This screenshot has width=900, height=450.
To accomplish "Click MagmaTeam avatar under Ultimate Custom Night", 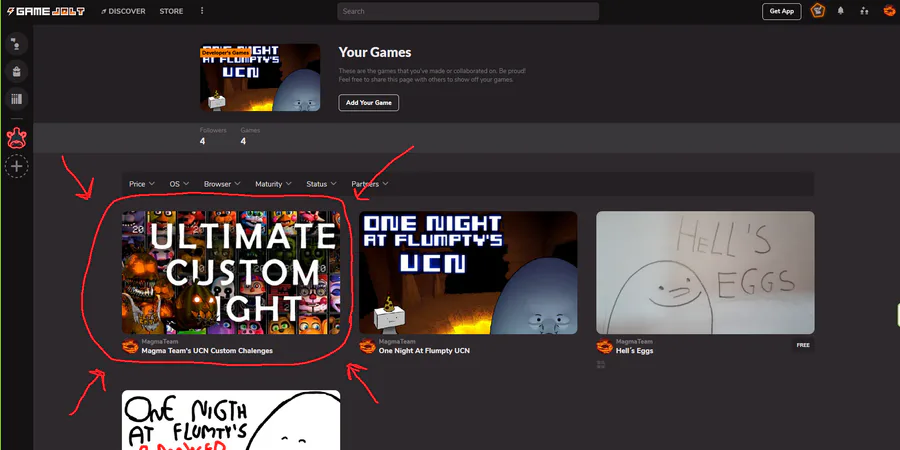I will tap(130, 346).
